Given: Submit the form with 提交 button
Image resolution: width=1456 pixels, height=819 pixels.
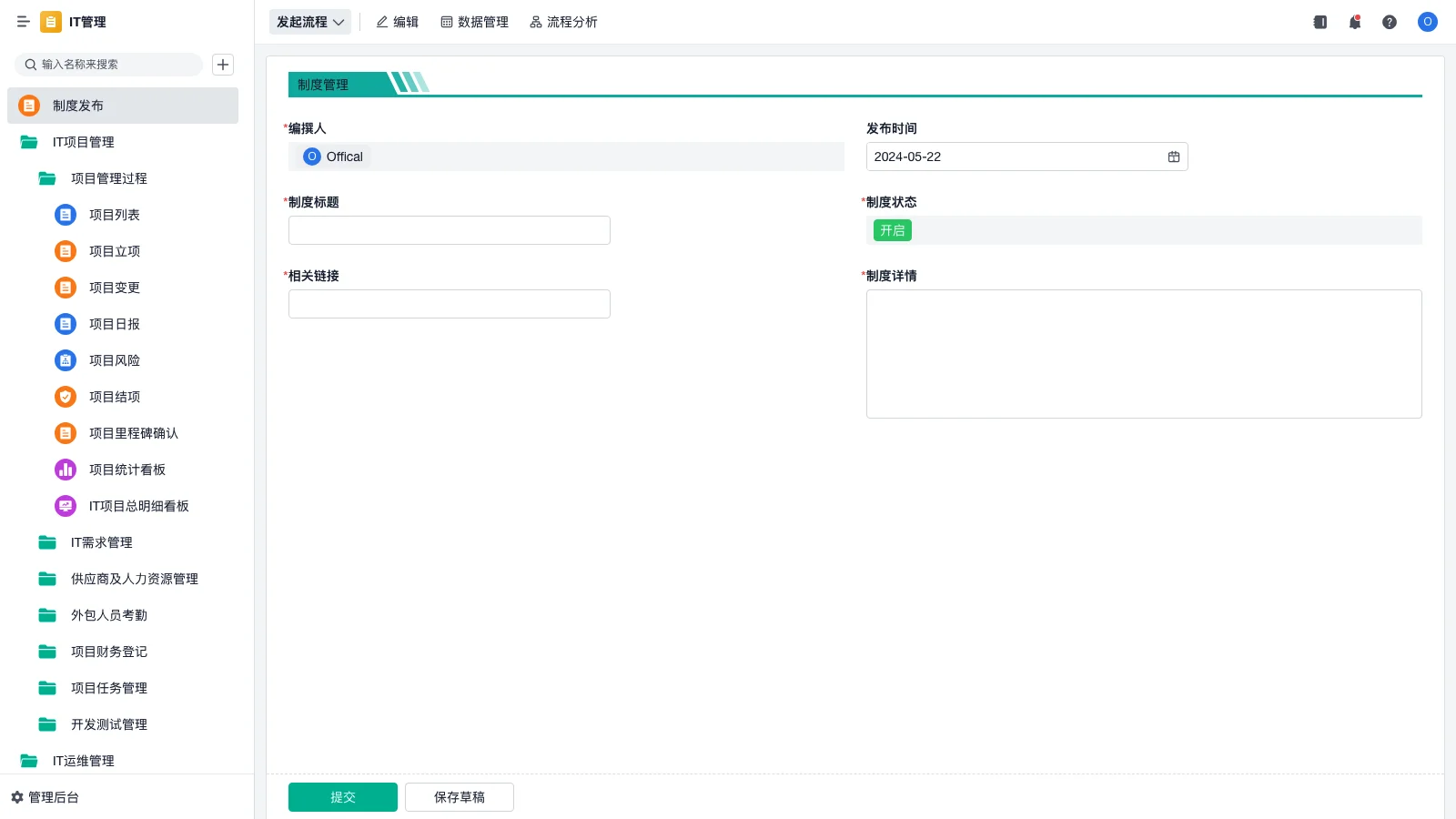Looking at the screenshot, I should (343, 797).
